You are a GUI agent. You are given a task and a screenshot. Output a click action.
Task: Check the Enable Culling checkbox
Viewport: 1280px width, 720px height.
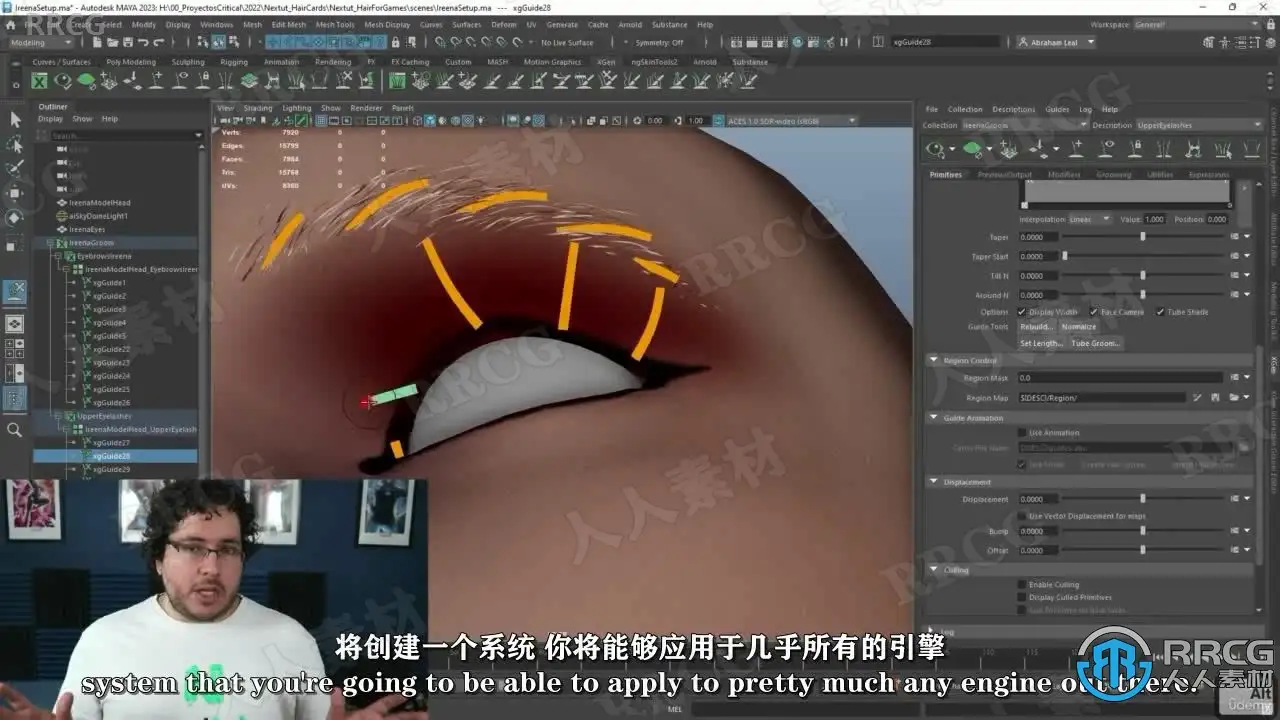pyautogui.click(x=1022, y=585)
